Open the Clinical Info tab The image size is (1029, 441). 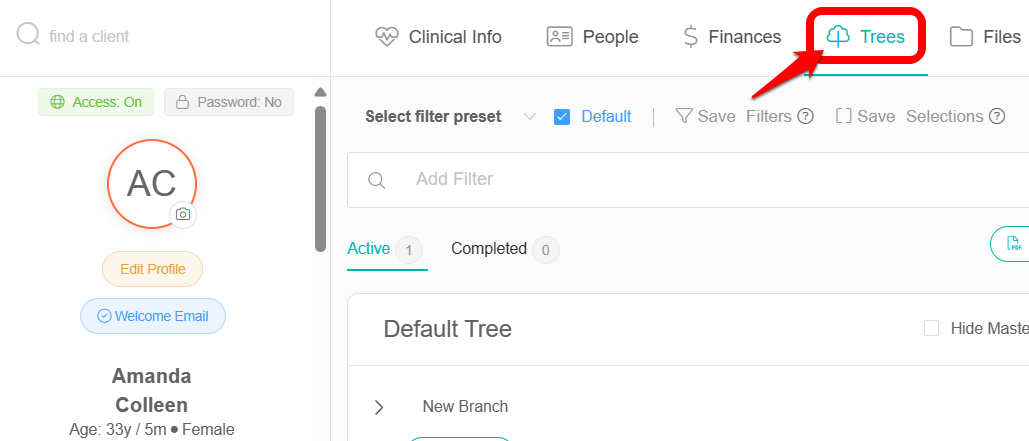438,37
